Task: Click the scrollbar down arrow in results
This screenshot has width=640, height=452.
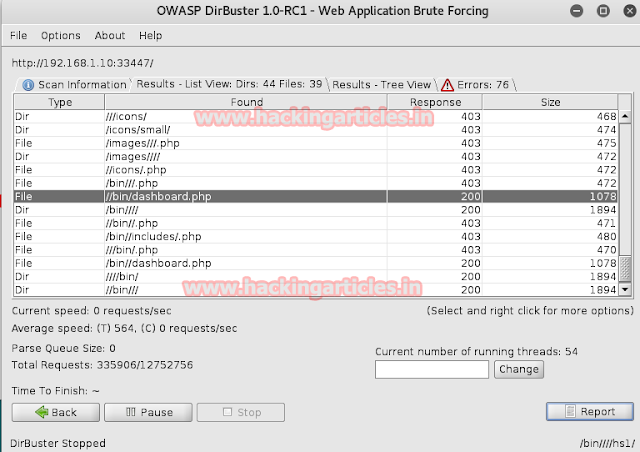Action: click(625, 289)
